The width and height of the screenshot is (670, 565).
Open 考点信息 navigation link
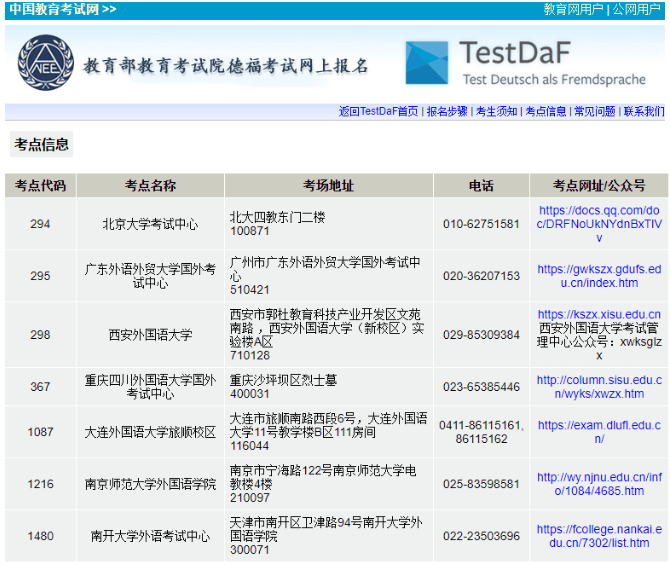pos(546,112)
